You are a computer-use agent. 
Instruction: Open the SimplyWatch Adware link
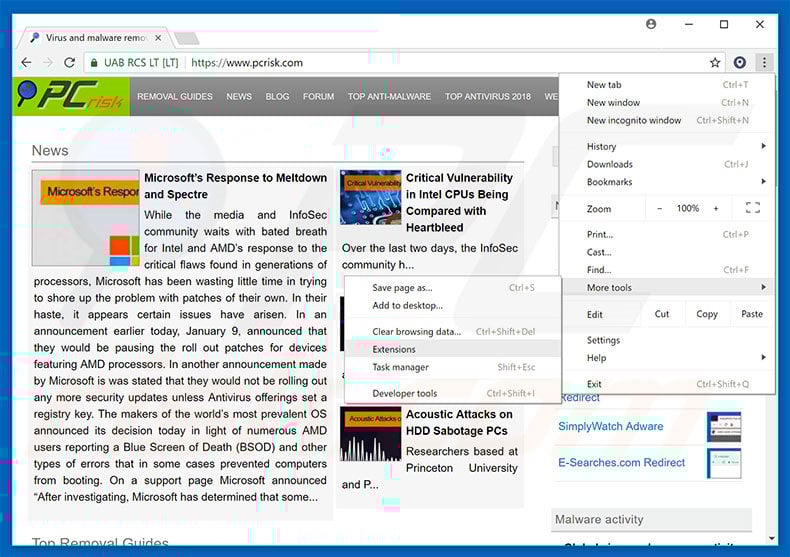pos(610,426)
